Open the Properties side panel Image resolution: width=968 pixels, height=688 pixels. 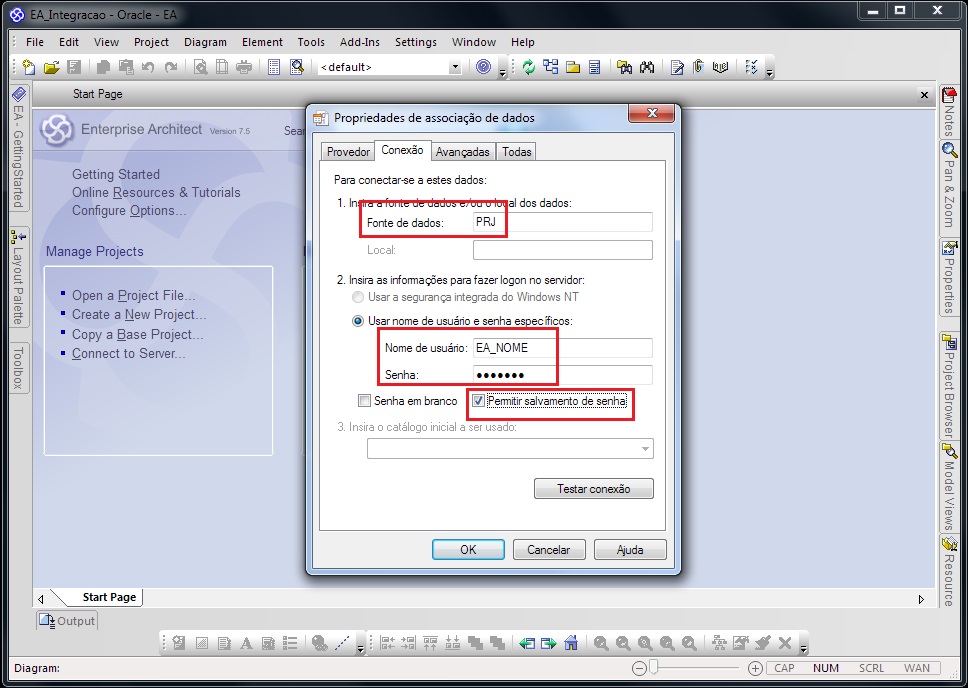[949, 277]
